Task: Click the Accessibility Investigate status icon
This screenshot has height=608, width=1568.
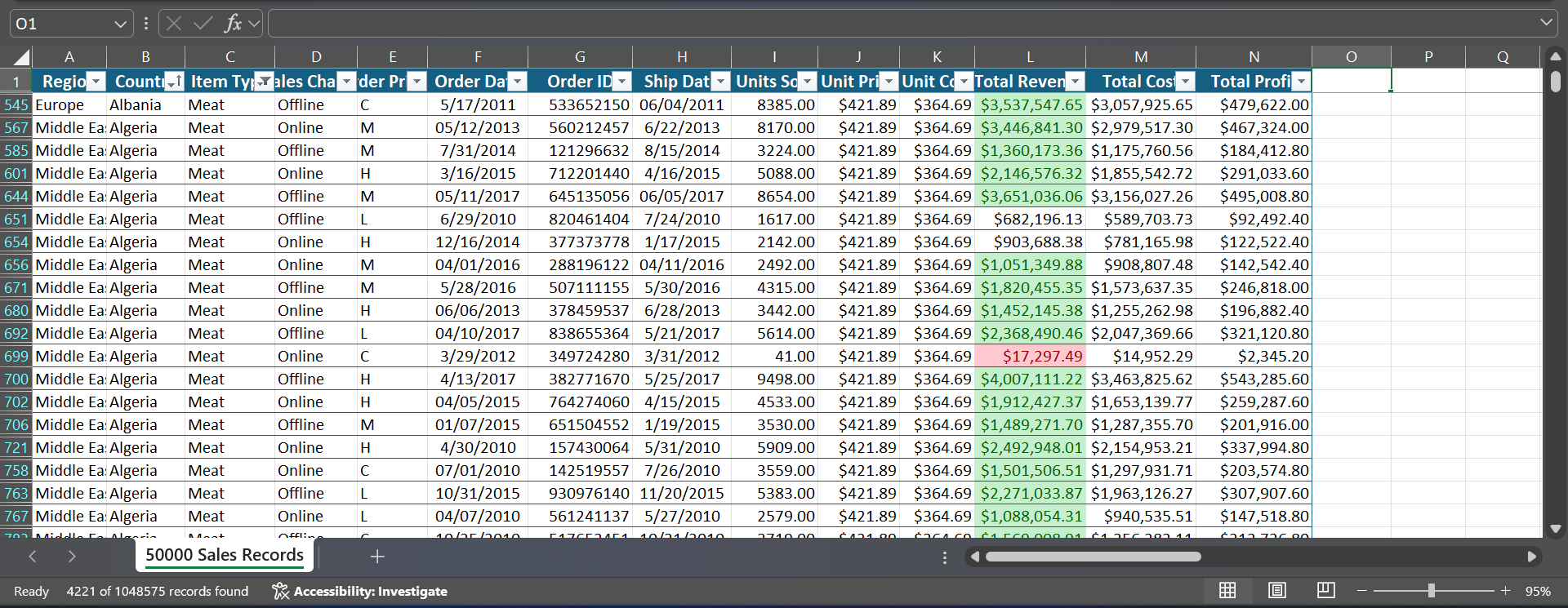Action: tap(280, 591)
